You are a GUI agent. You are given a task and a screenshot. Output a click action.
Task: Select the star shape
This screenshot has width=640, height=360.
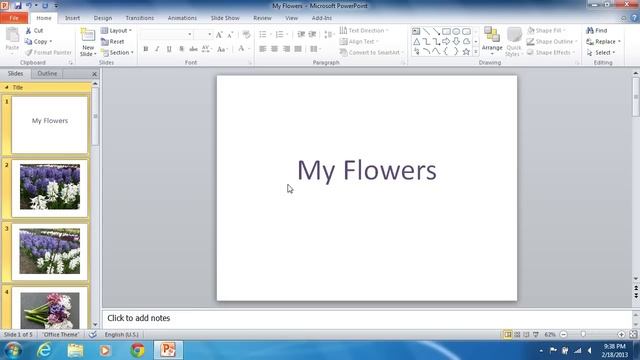point(466,52)
